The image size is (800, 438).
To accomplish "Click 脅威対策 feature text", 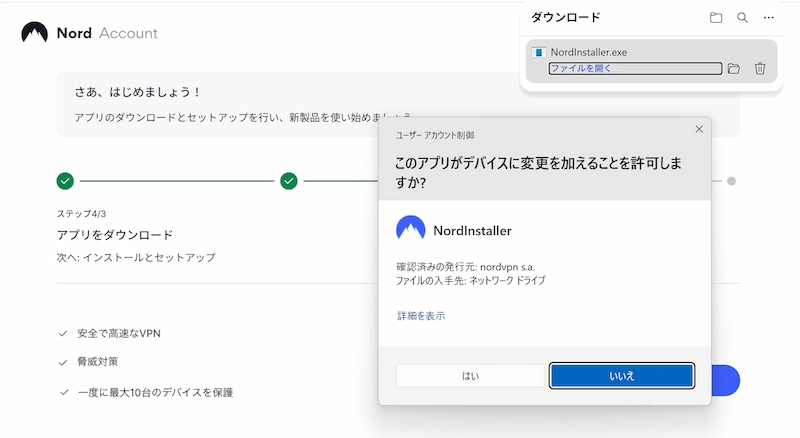I will pyautogui.click(x=97, y=361).
